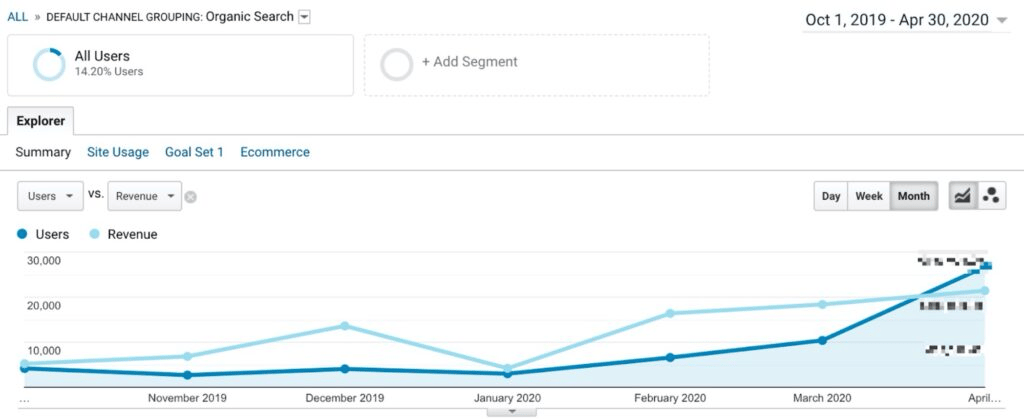Go back to ALL channels link
The image size is (1024, 419).
pyautogui.click(x=18, y=17)
